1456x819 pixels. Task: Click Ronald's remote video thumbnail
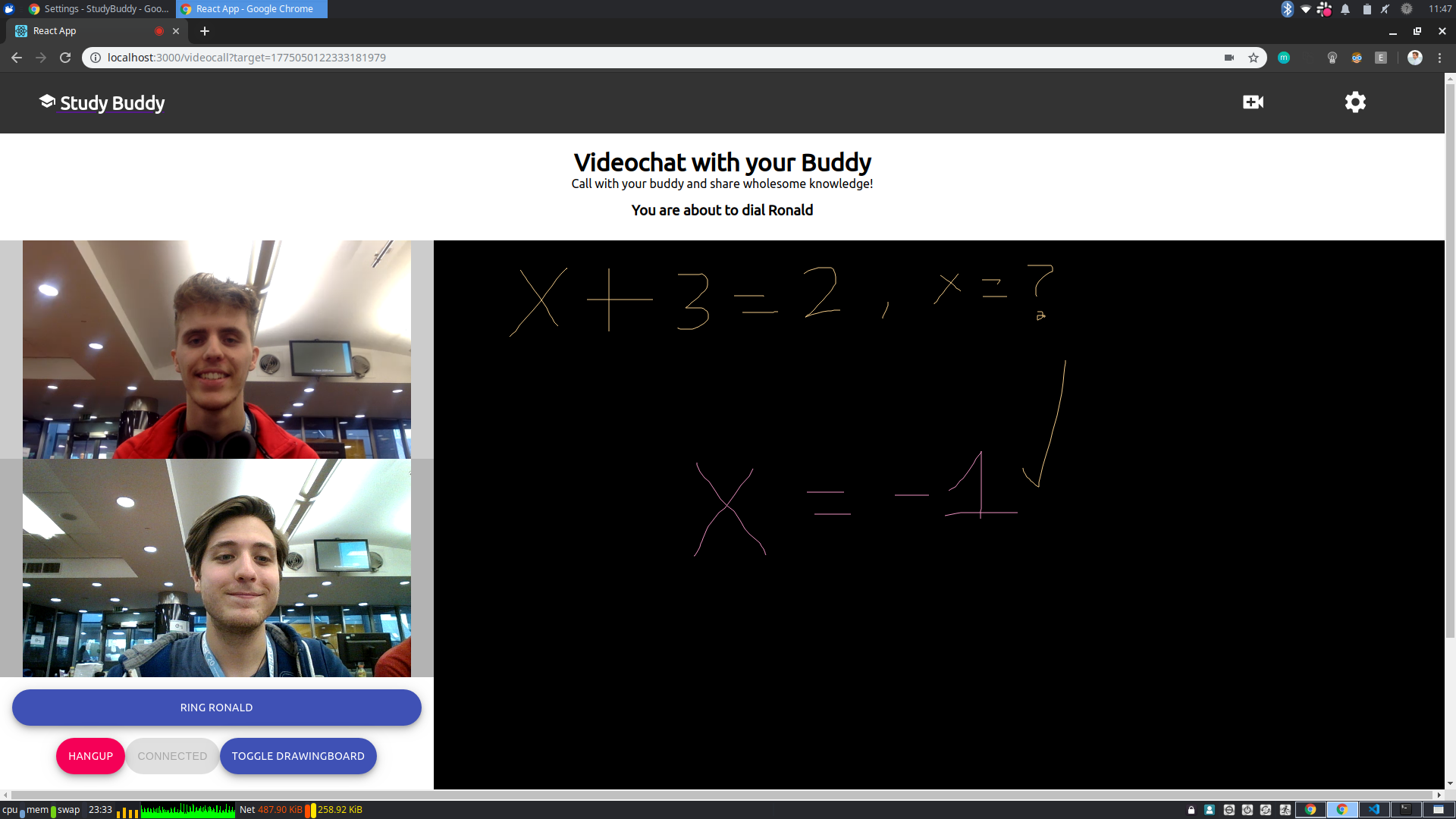217,350
